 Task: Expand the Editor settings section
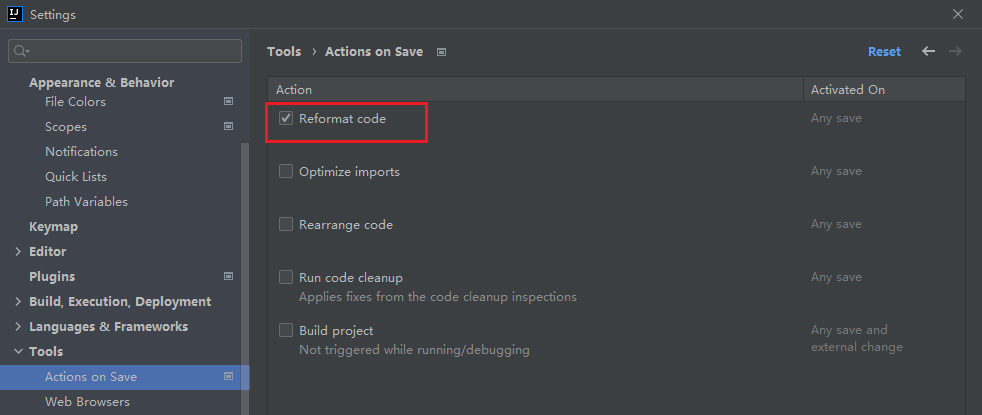pyautogui.click(x=18, y=252)
